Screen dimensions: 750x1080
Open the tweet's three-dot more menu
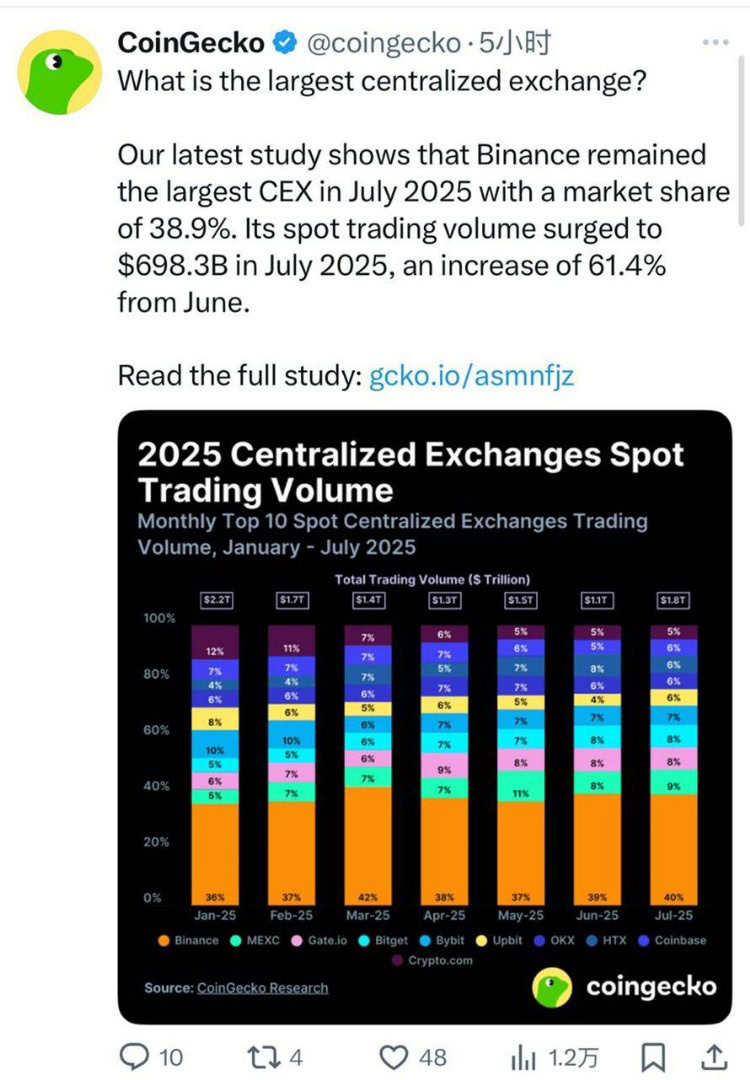[717, 42]
